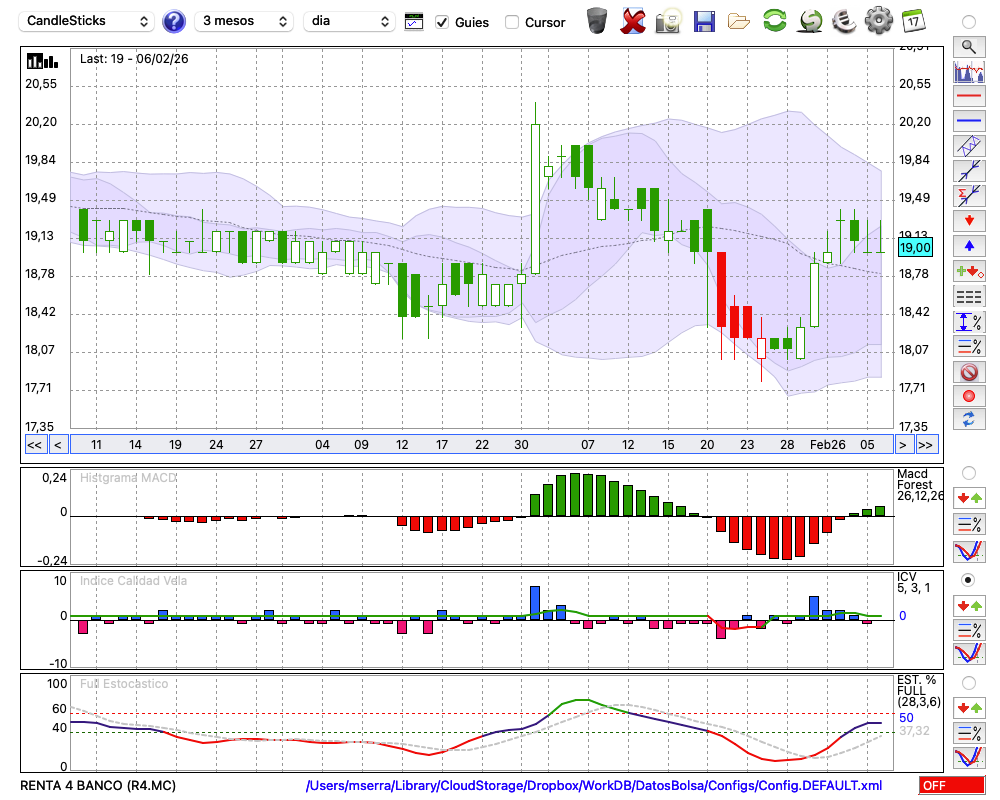Click the blue up arrow marker tool
Screen dimensions: 1000x800
pyautogui.click(x=968, y=246)
